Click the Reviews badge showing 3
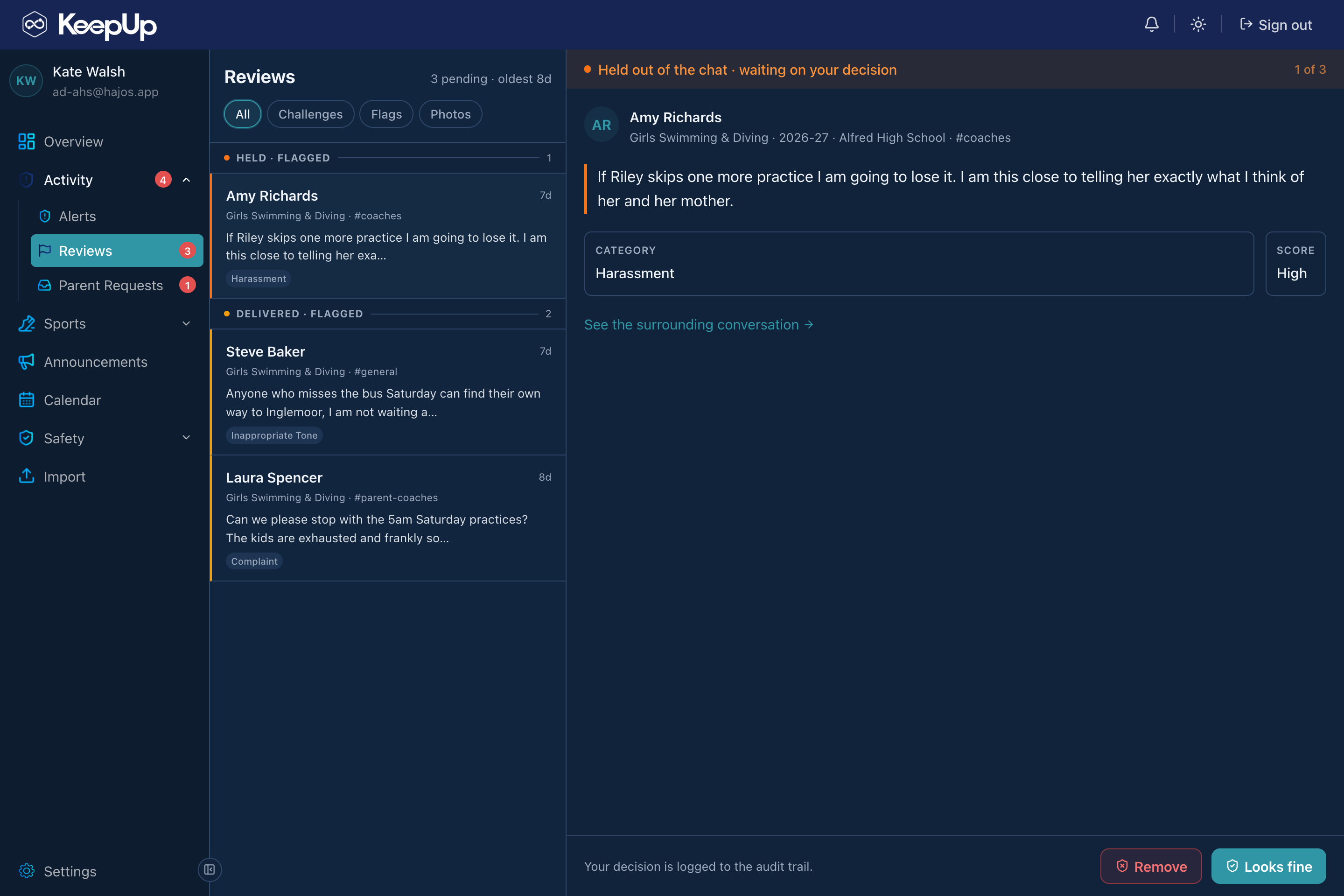This screenshot has width=1344, height=896. 187,251
